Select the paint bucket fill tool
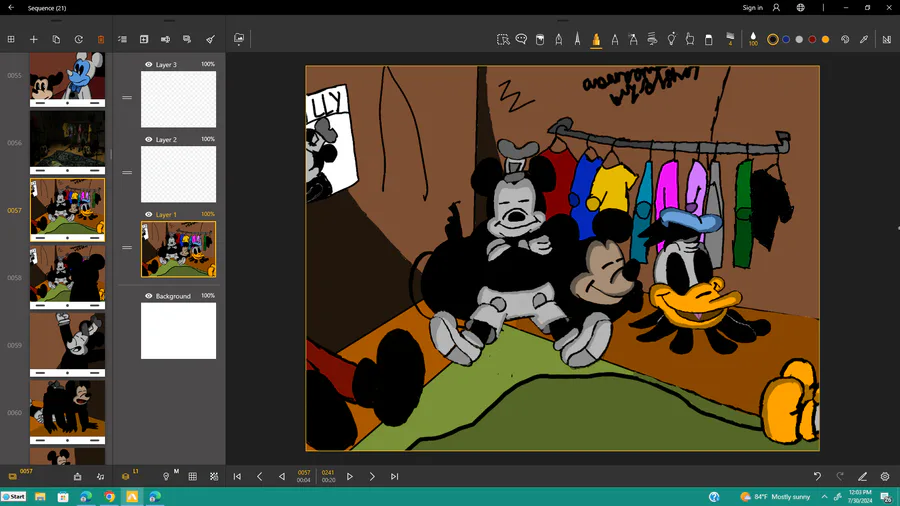Image resolution: width=900 pixels, height=506 pixels. (x=540, y=40)
